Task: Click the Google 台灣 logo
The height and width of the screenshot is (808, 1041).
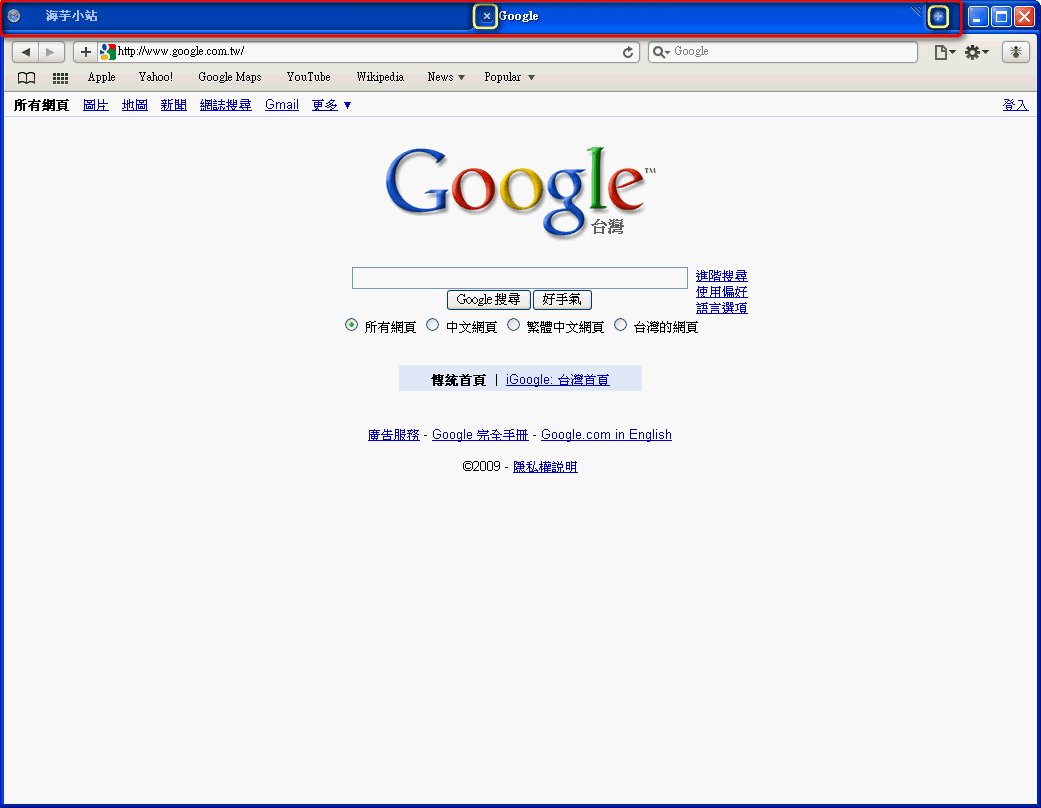Action: click(520, 192)
